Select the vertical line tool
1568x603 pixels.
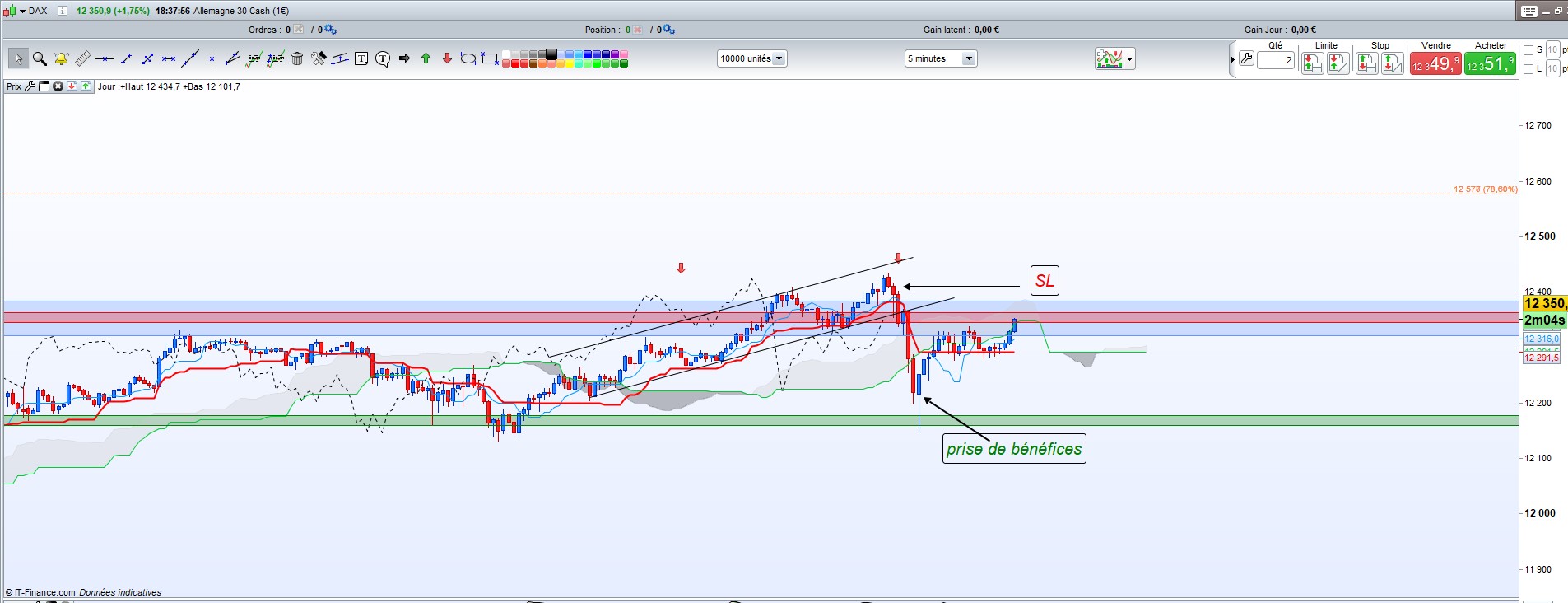212,58
